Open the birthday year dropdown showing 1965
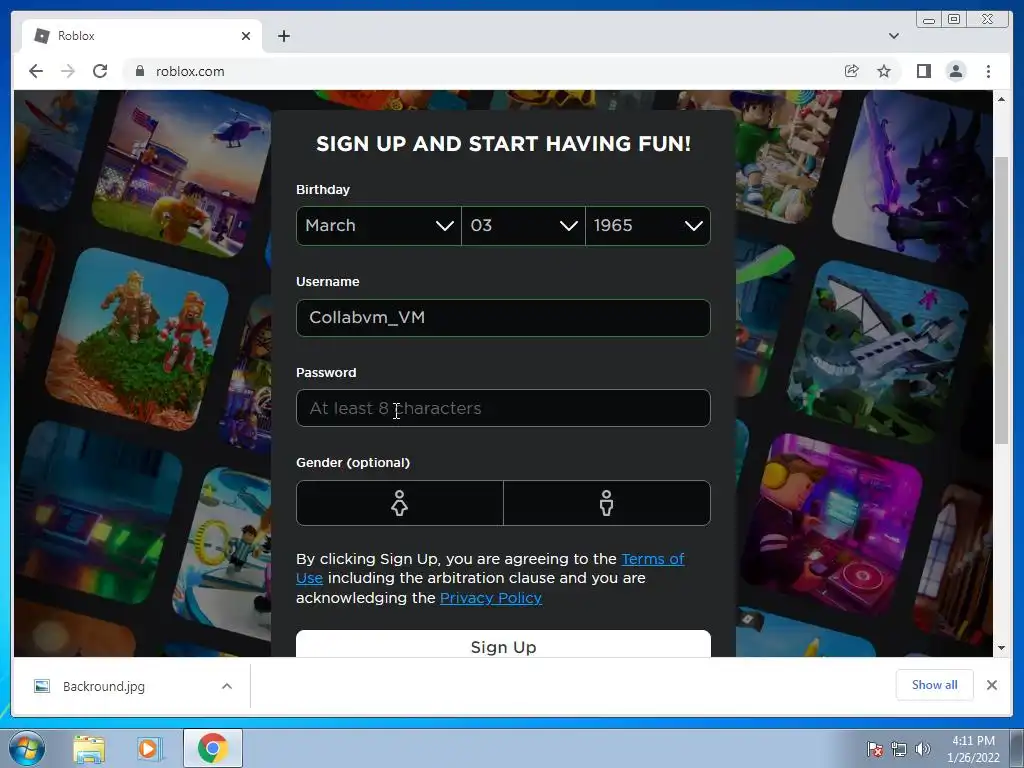This screenshot has width=1024, height=768. (x=648, y=226)
